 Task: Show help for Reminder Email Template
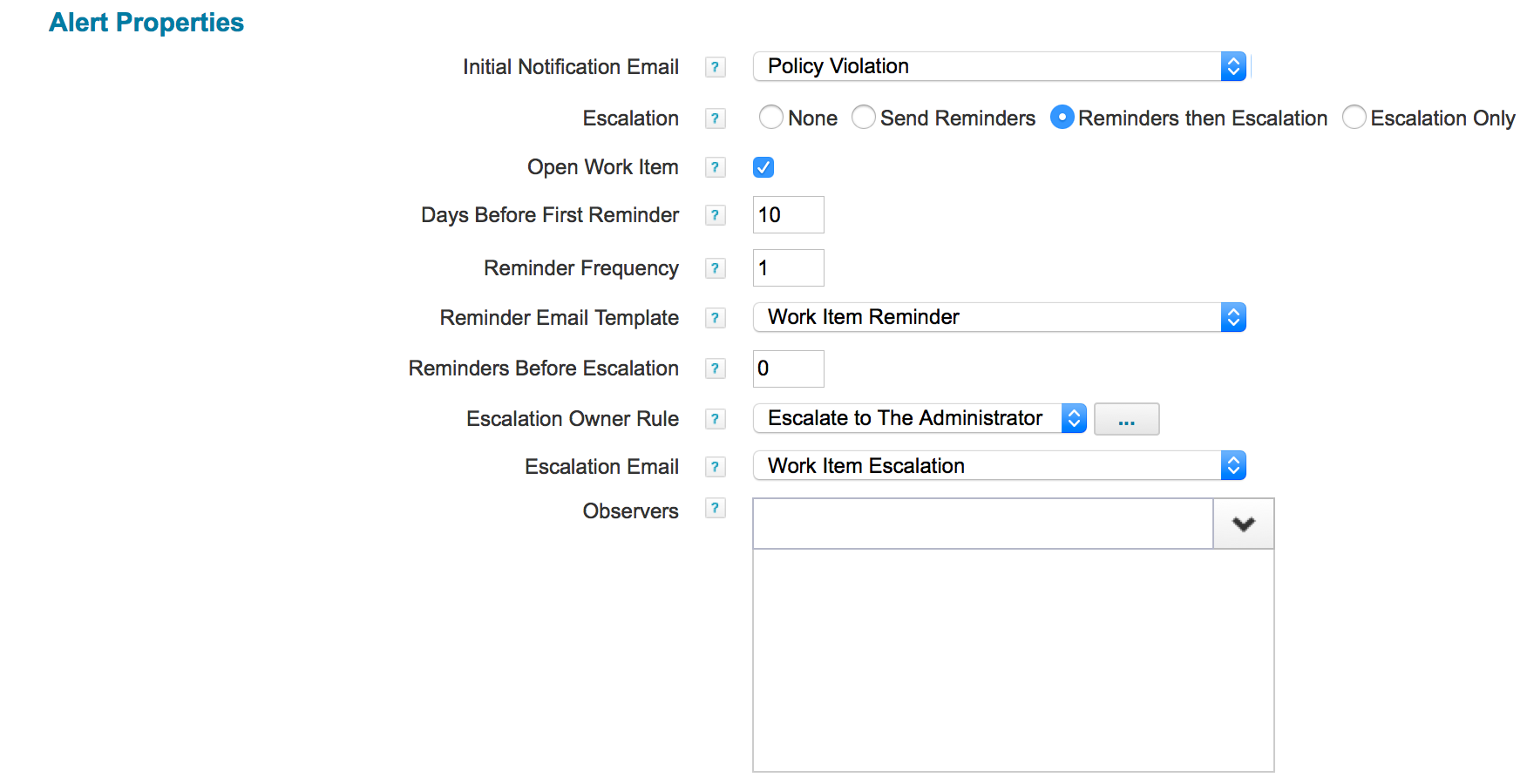point(715,318)
